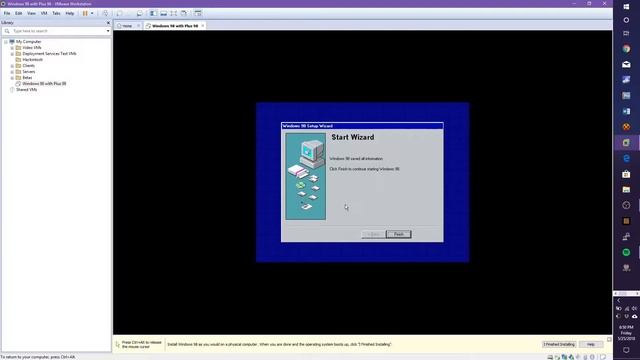
Task: Click the unity mode toolbar icon
Action: (184, 13)
